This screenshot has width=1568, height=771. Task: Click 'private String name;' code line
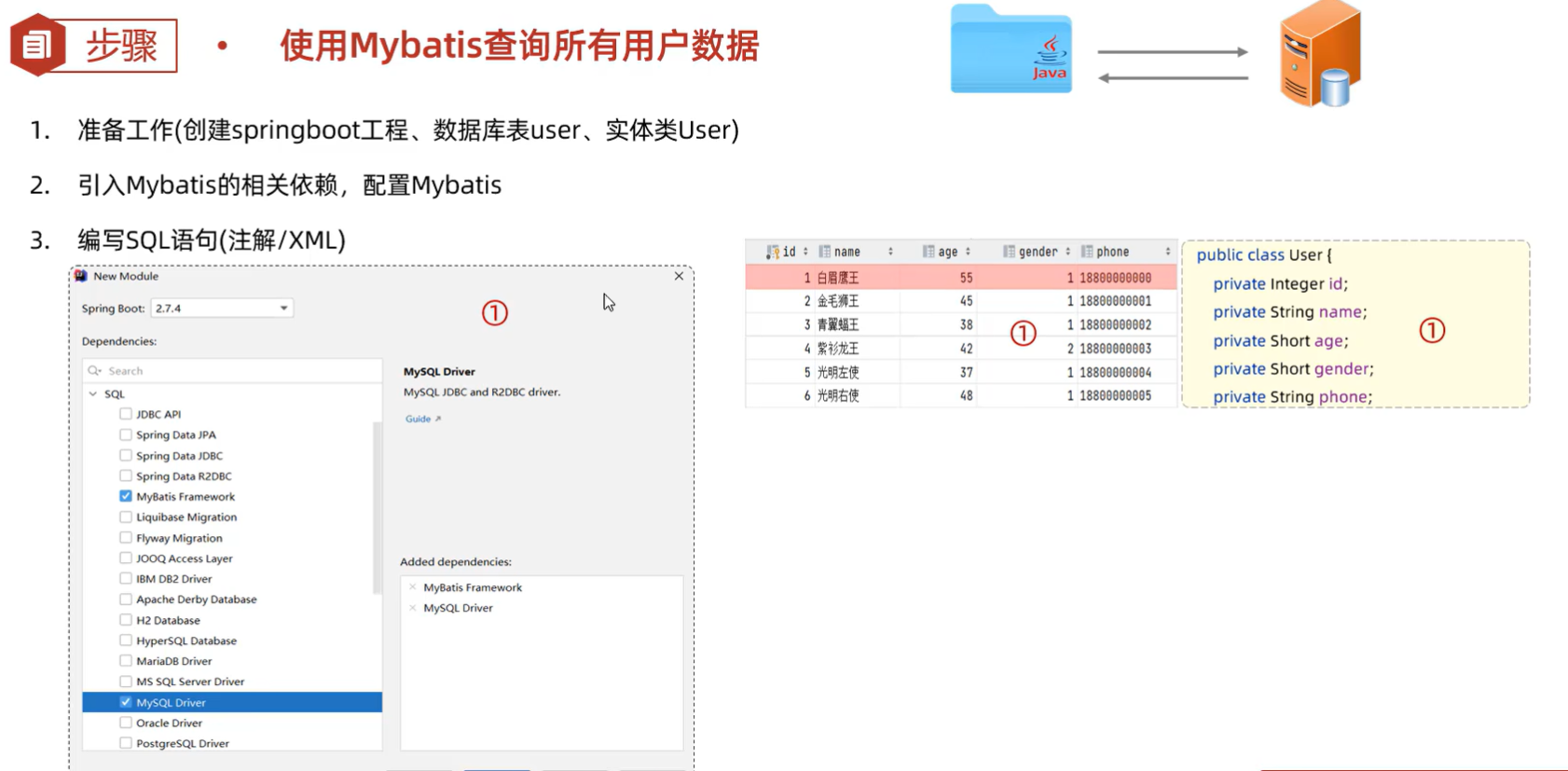click(1290, 311)
